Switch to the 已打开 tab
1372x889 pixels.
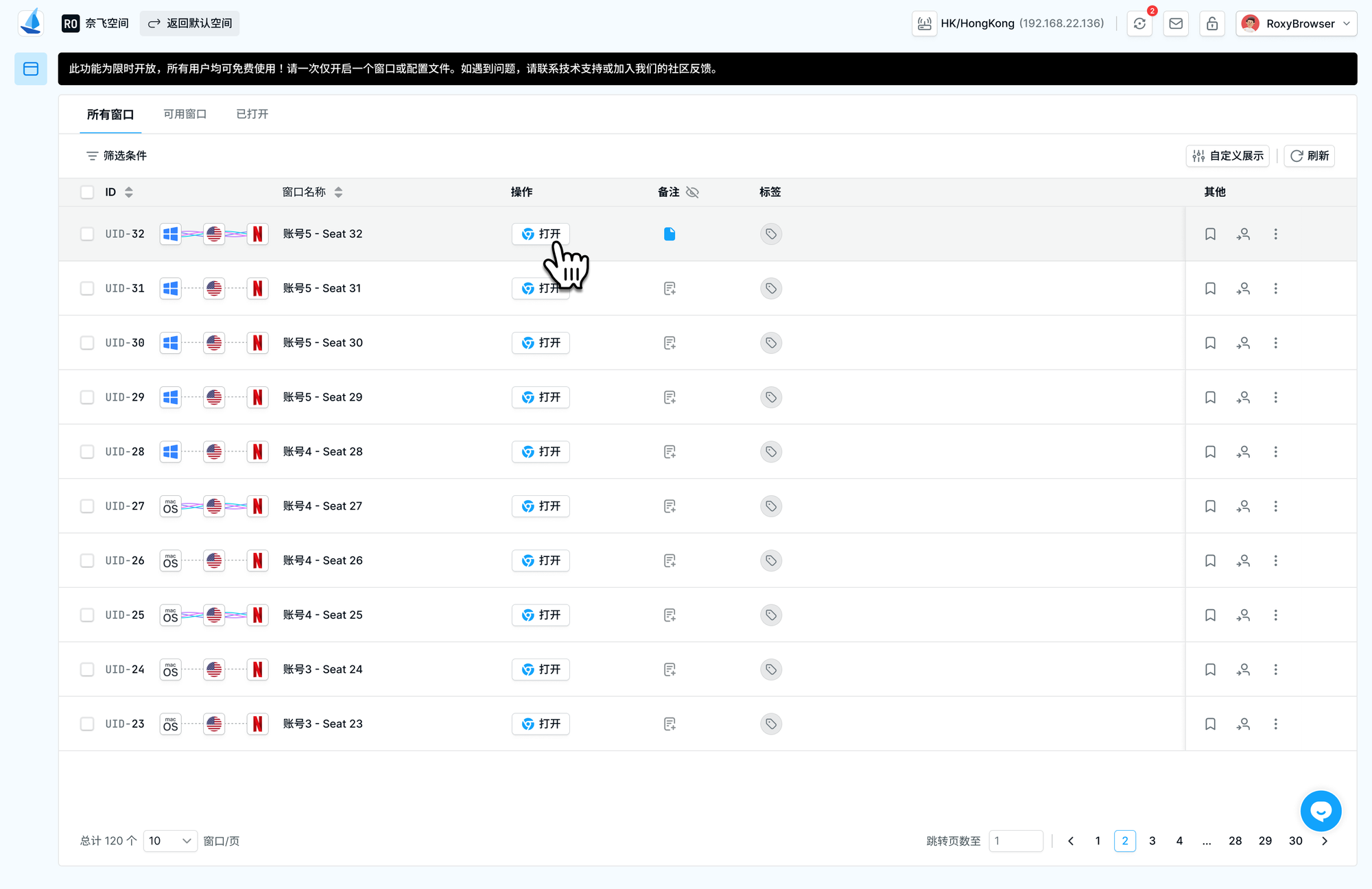251,114
